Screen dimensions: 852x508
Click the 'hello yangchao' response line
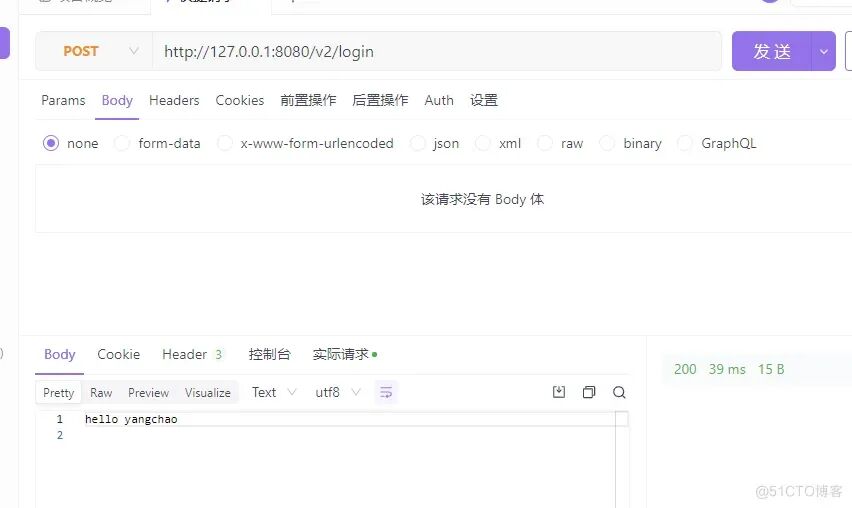pos(131,419)
